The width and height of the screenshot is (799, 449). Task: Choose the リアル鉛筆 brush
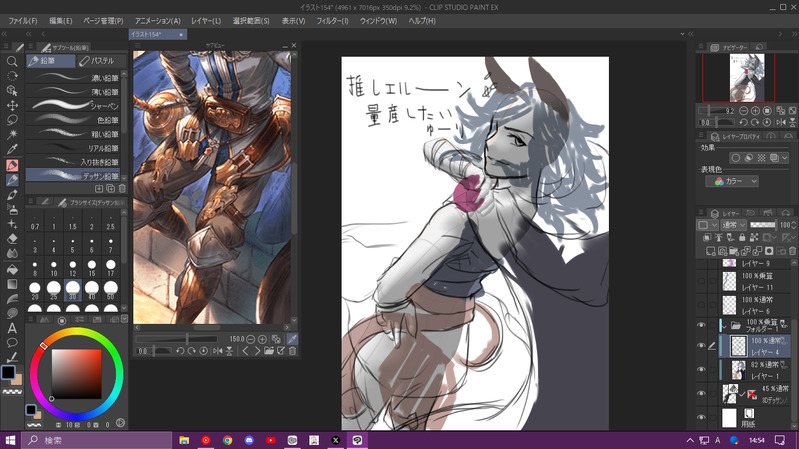pos(73,148)
